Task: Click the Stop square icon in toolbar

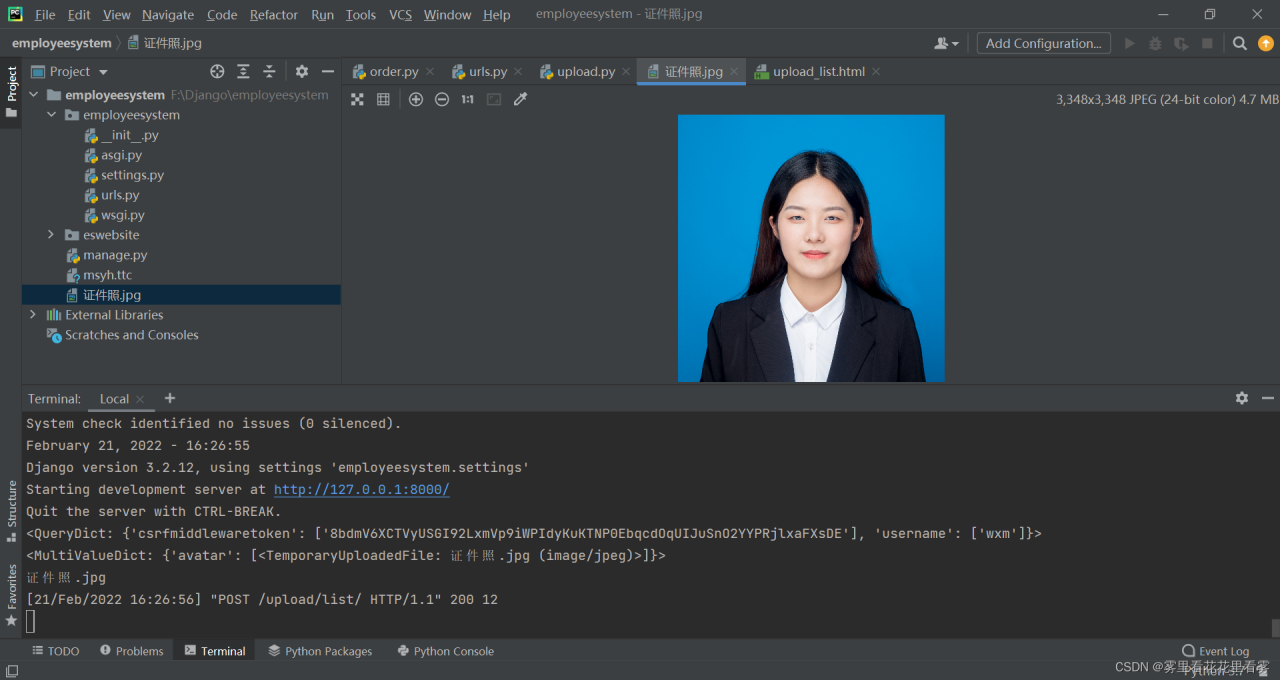Action: pos(1207,43)
